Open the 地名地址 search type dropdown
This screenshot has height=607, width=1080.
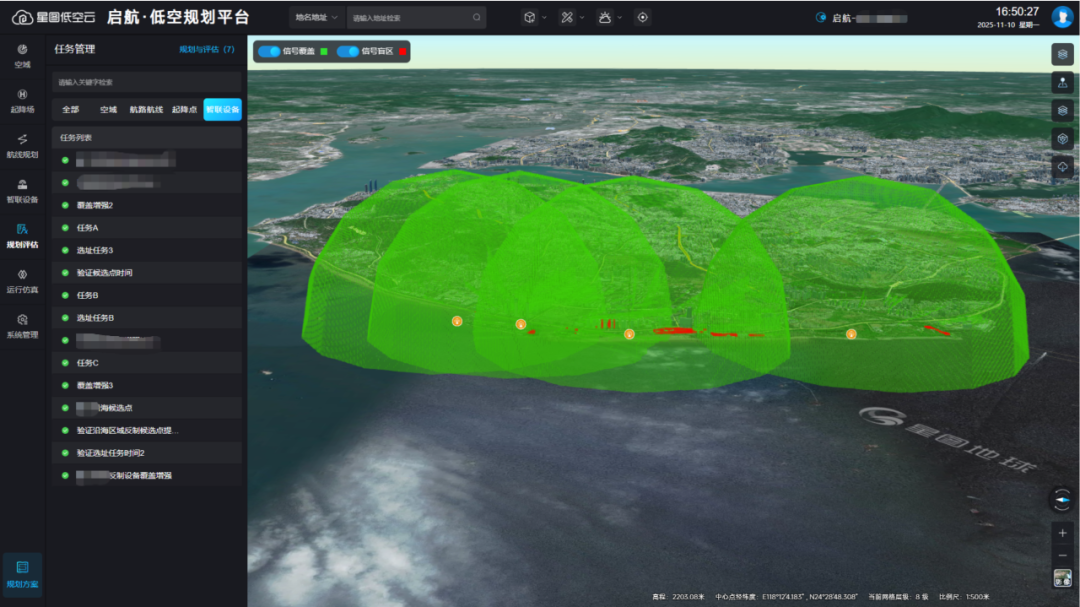point(317,18)
